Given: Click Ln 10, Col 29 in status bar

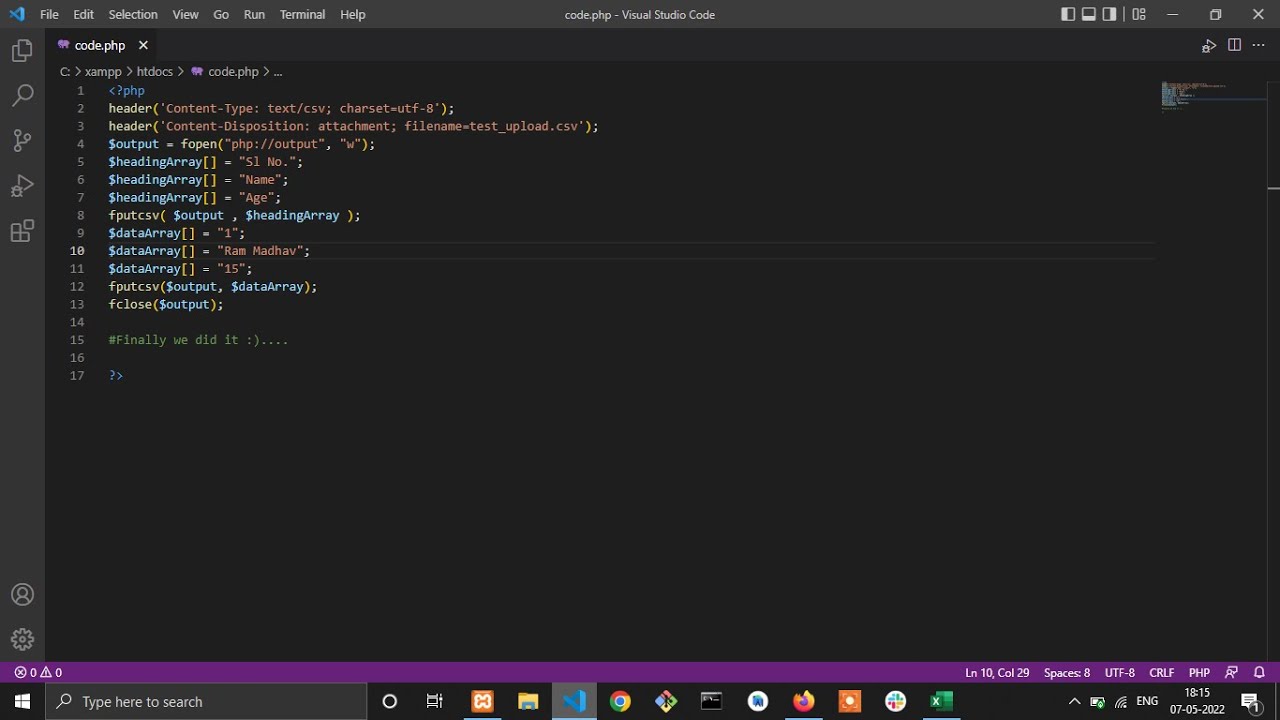Looking at the screenshot, I should click(x=997, y=673).
